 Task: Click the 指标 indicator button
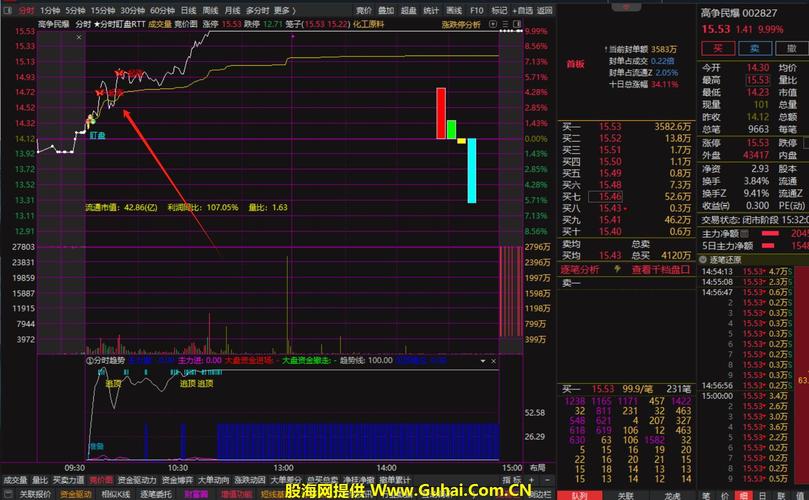(x=512, y=480)
